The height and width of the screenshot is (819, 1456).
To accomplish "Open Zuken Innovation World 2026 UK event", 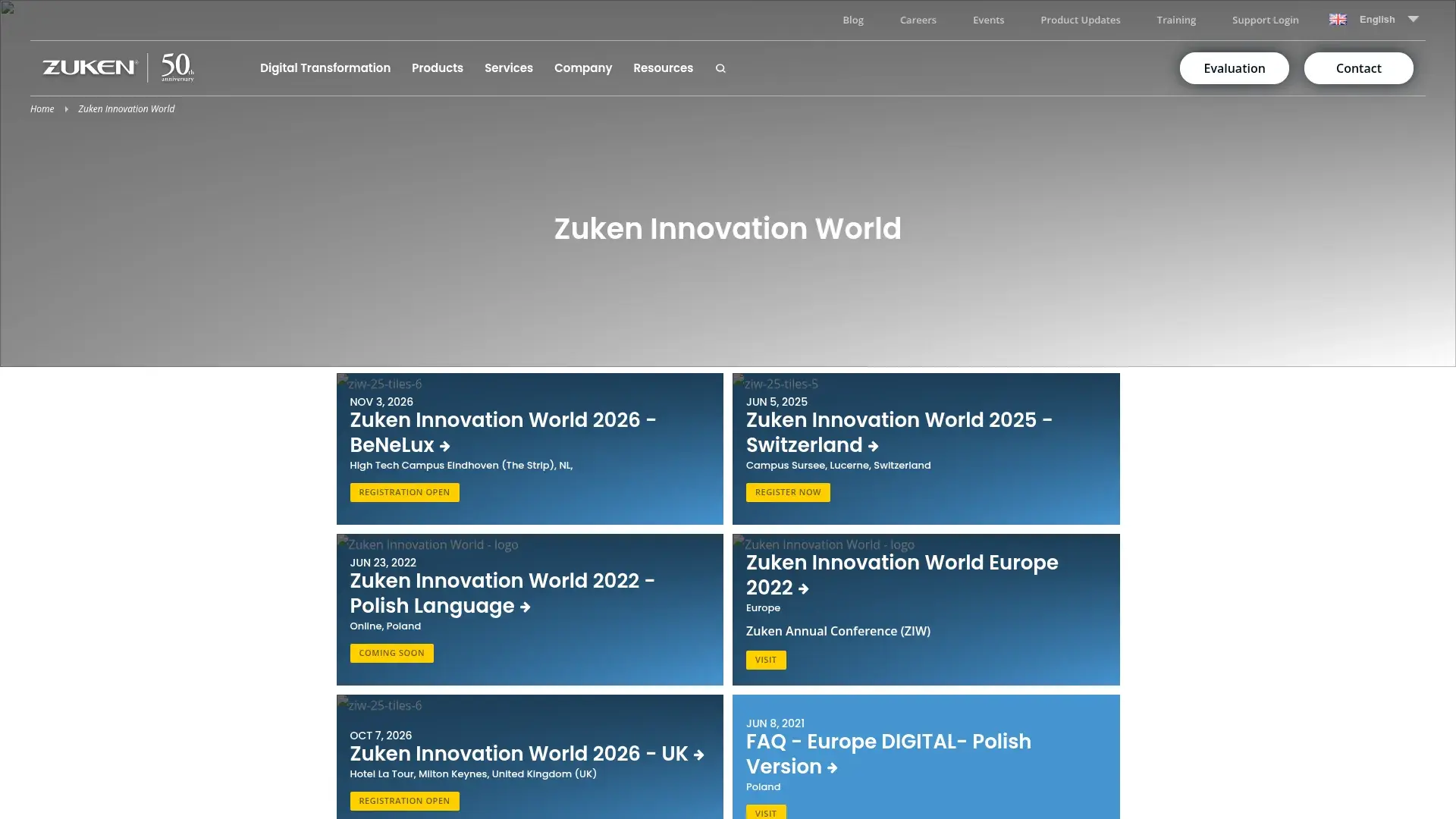I will tap(527, 754).
